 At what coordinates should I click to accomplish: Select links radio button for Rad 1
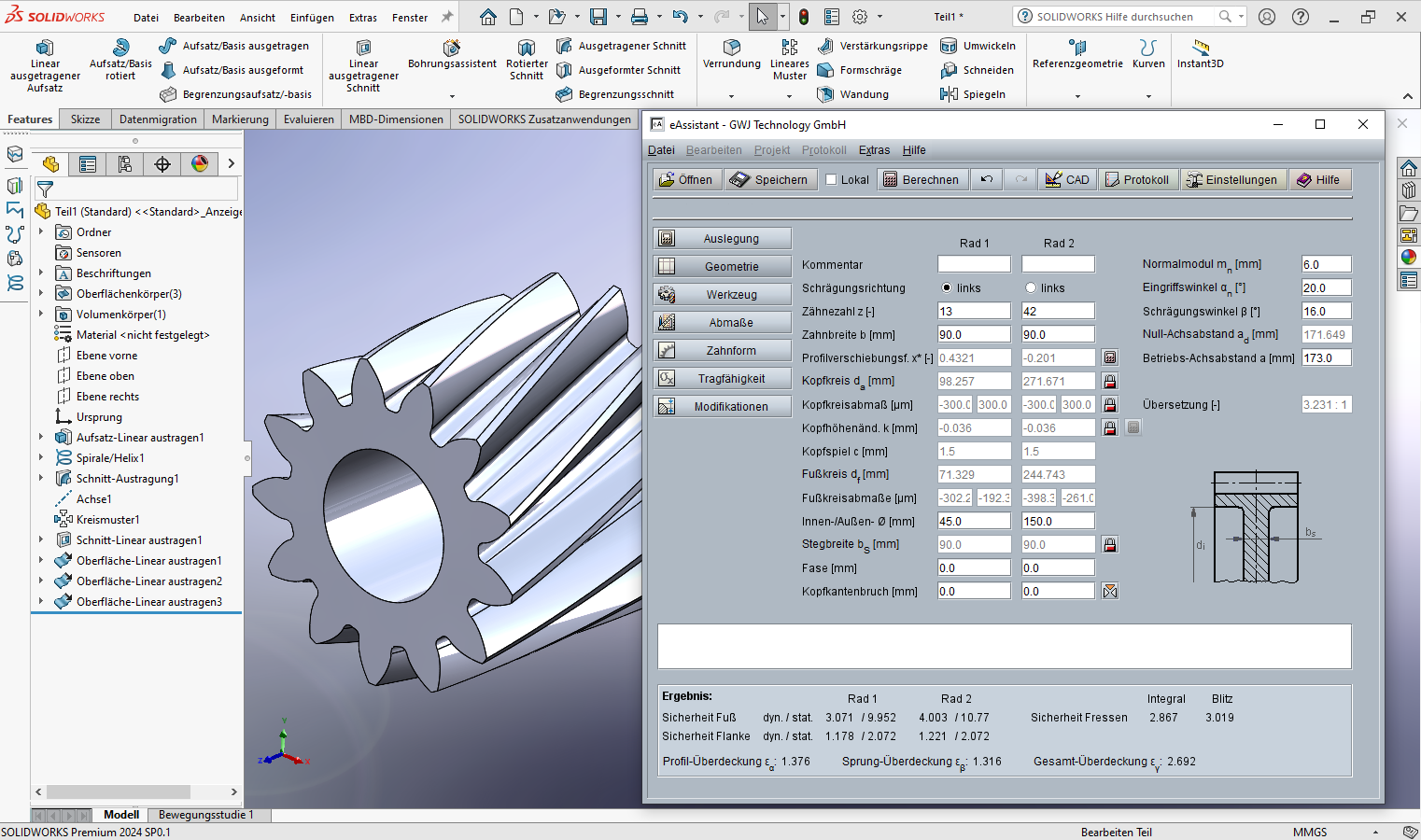pos(947,288)
